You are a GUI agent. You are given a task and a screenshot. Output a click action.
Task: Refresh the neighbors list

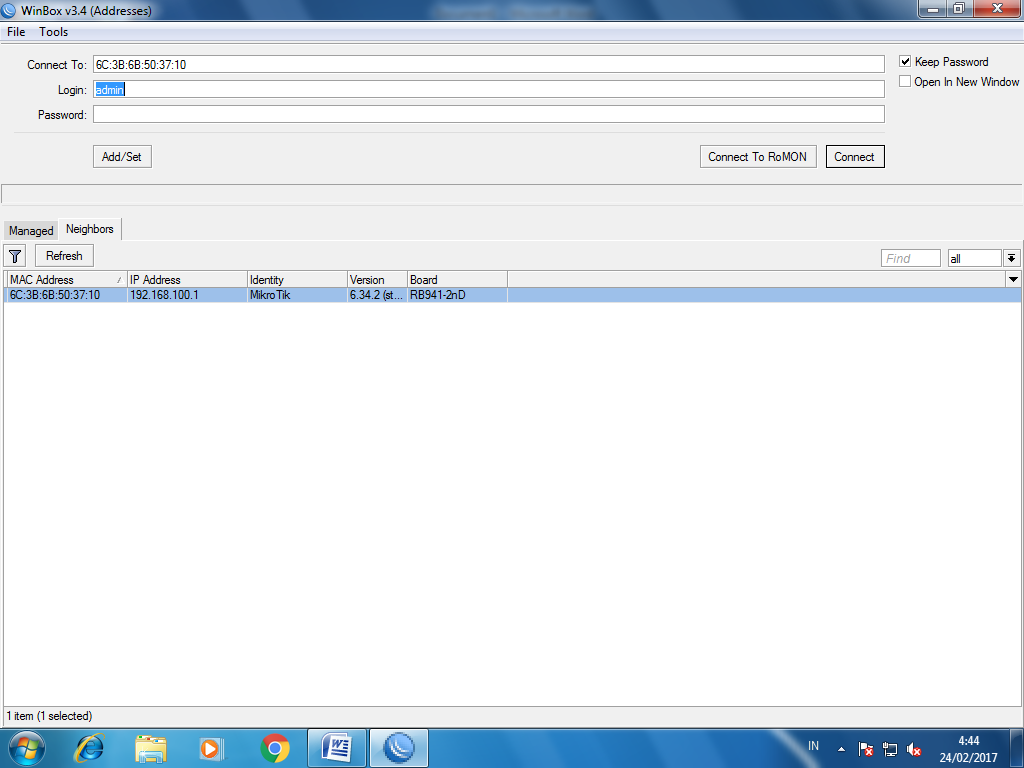tap(64, 256)
